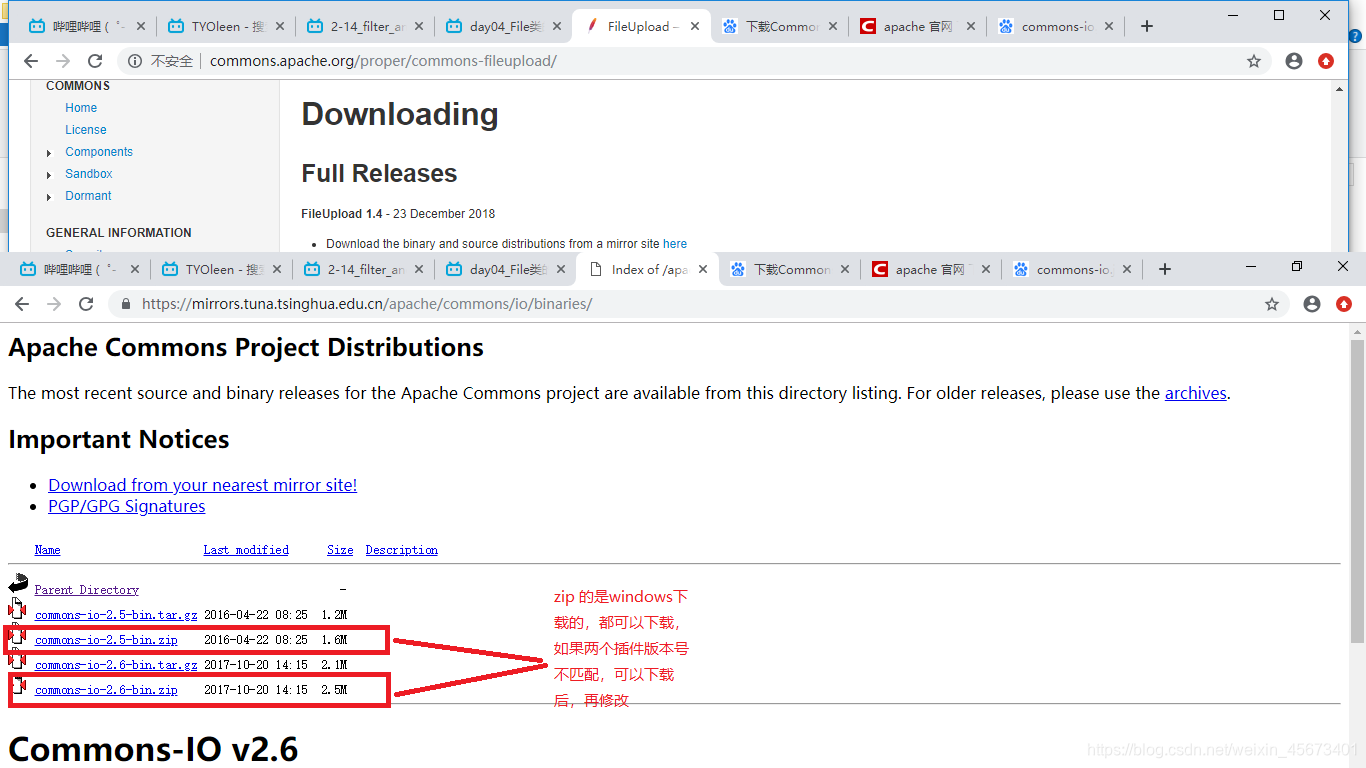The height and width of the screenshot is (768, 1366).
Task: Open the License sidebar link
Action: (86, 130)
